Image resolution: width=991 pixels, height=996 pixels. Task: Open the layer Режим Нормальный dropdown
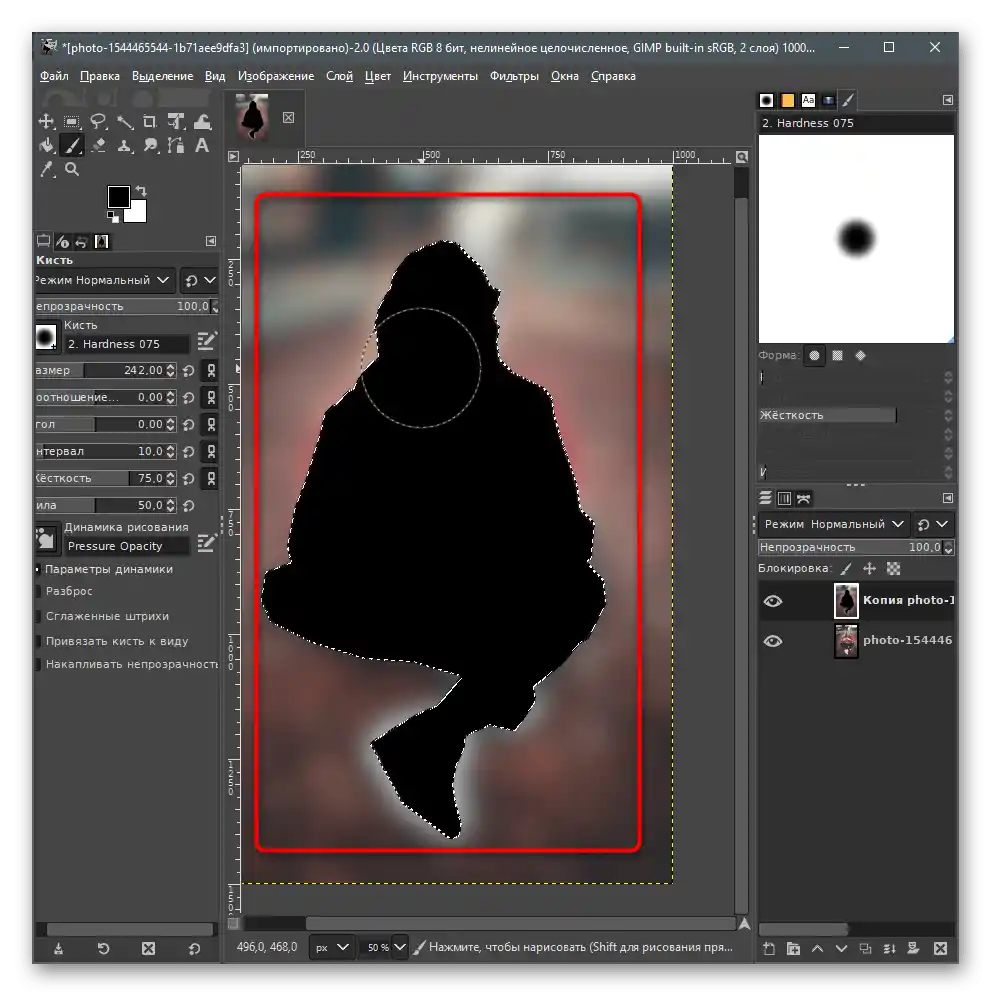pos(833,524)
